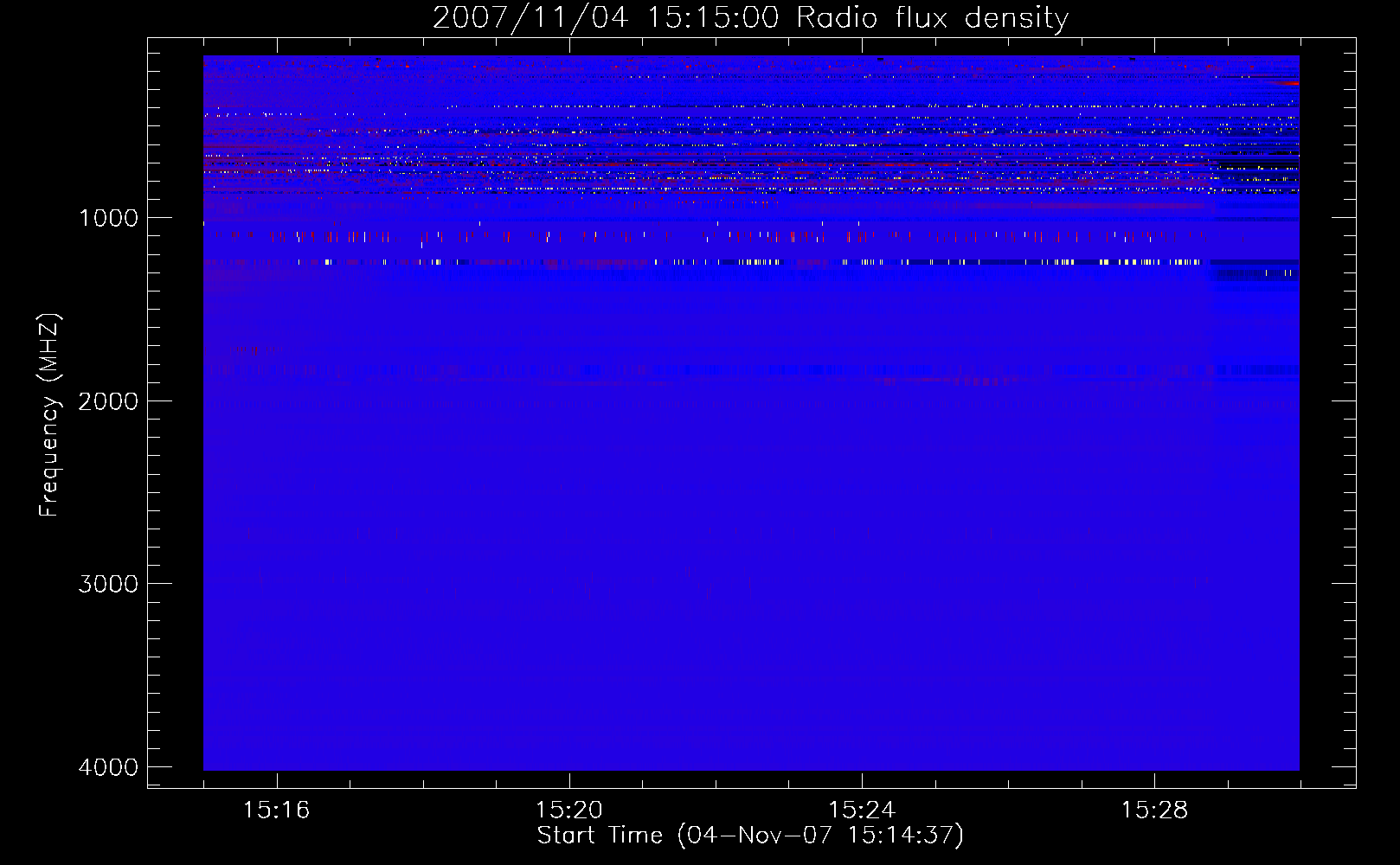
Task: Click the 3000 frequency tick label
Action: coord(108,584)
